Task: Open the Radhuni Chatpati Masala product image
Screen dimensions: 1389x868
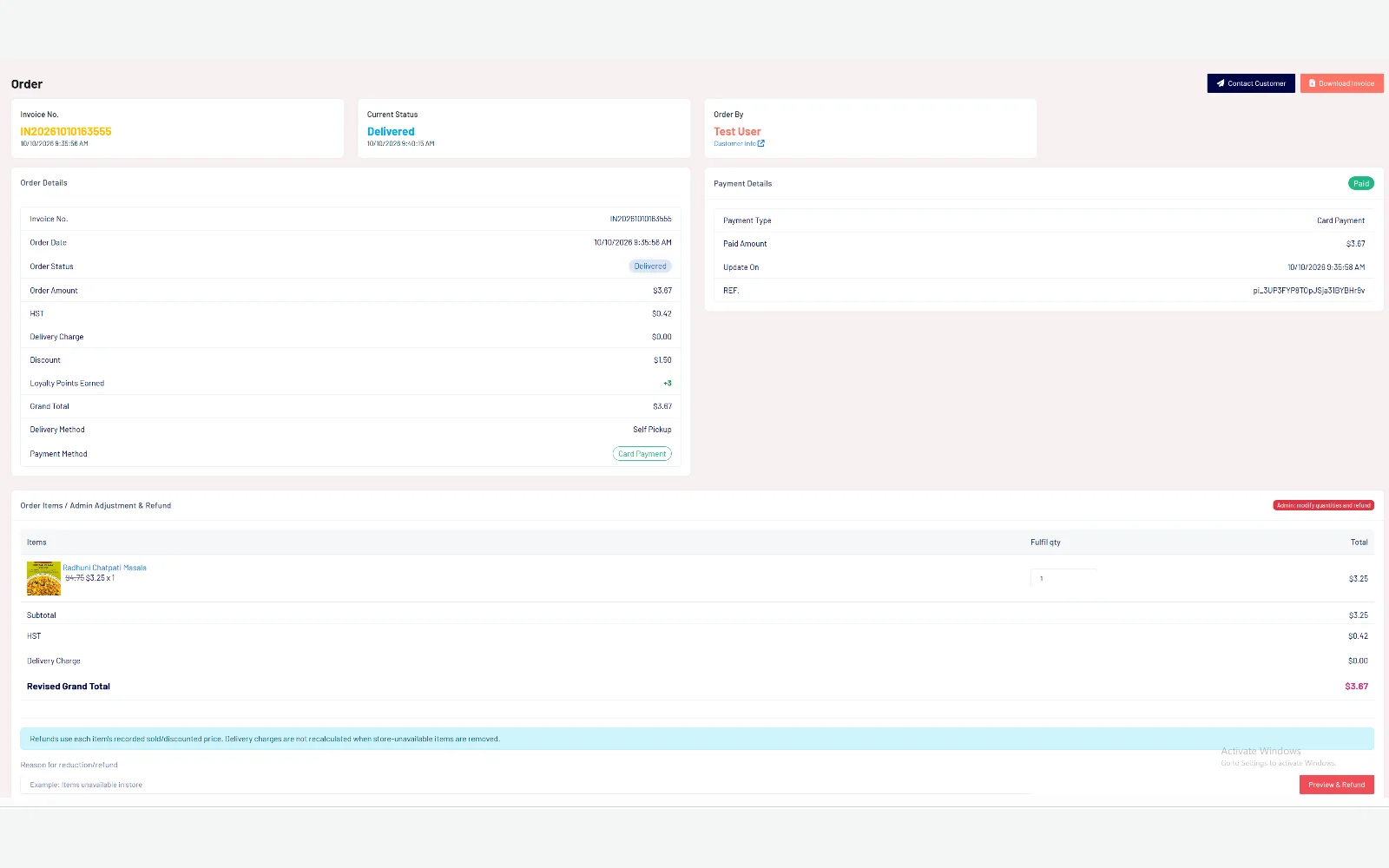Action: (x=43, y=578)
